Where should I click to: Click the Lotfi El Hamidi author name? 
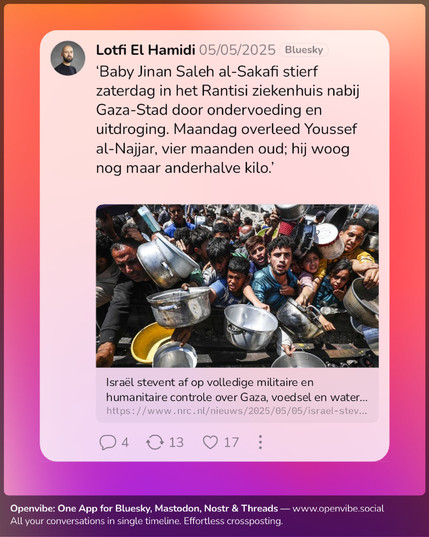[146, 50]
